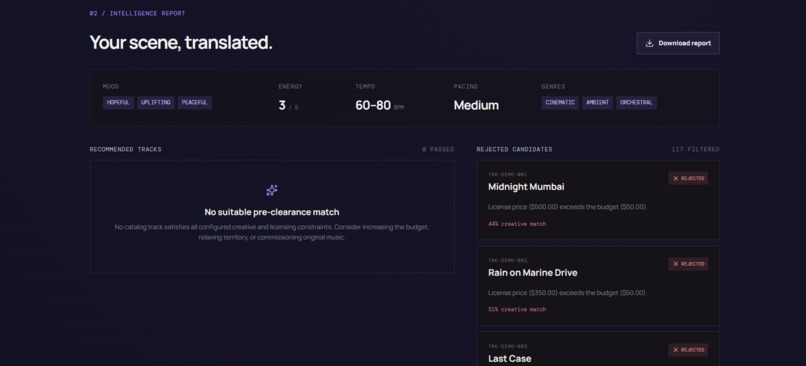Select the CINEMATIC genre tag
Screen dimensions: 806x366
tap(560, 102)
